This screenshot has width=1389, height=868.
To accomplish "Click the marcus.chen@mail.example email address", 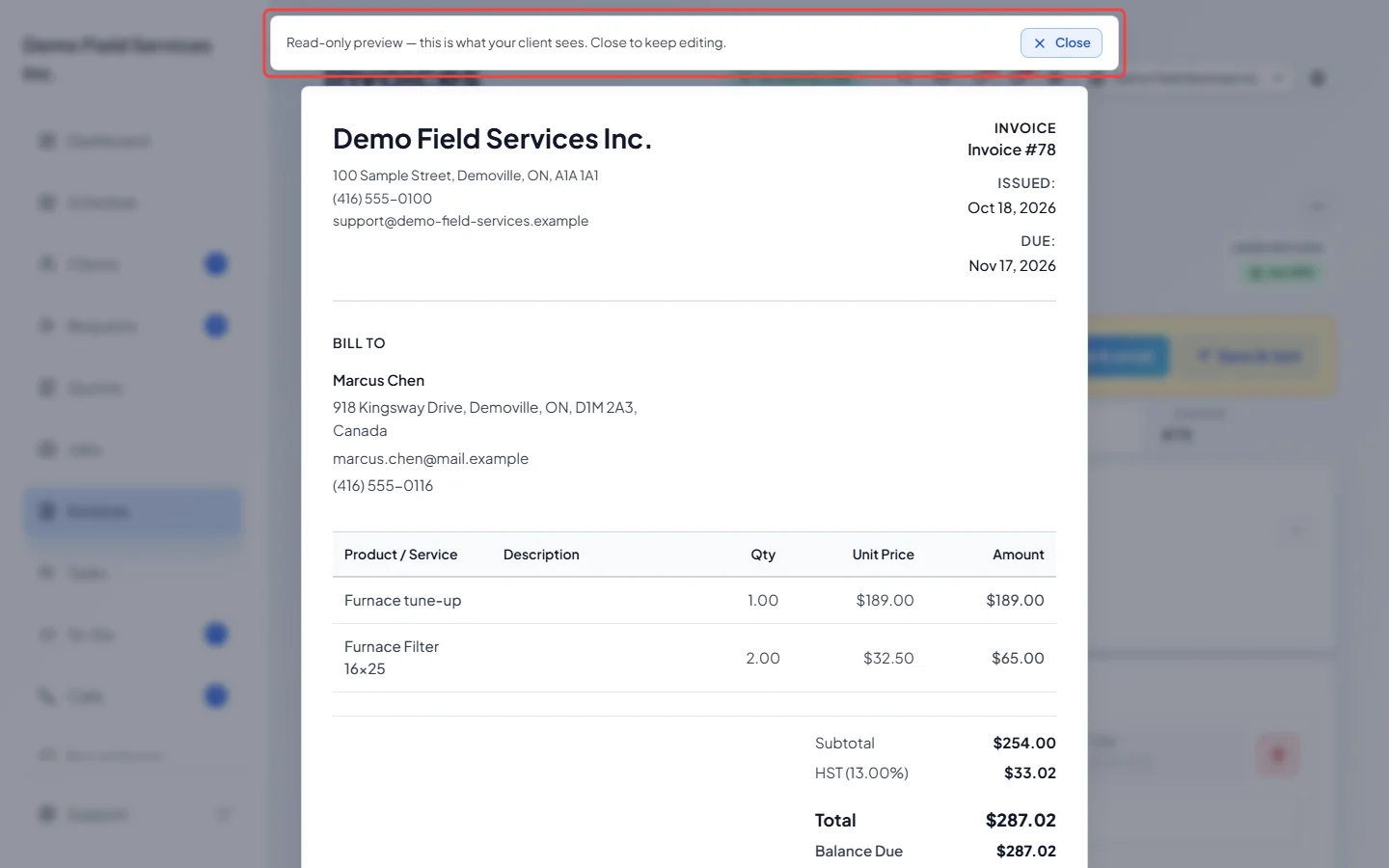I will [x=430, y=458].
